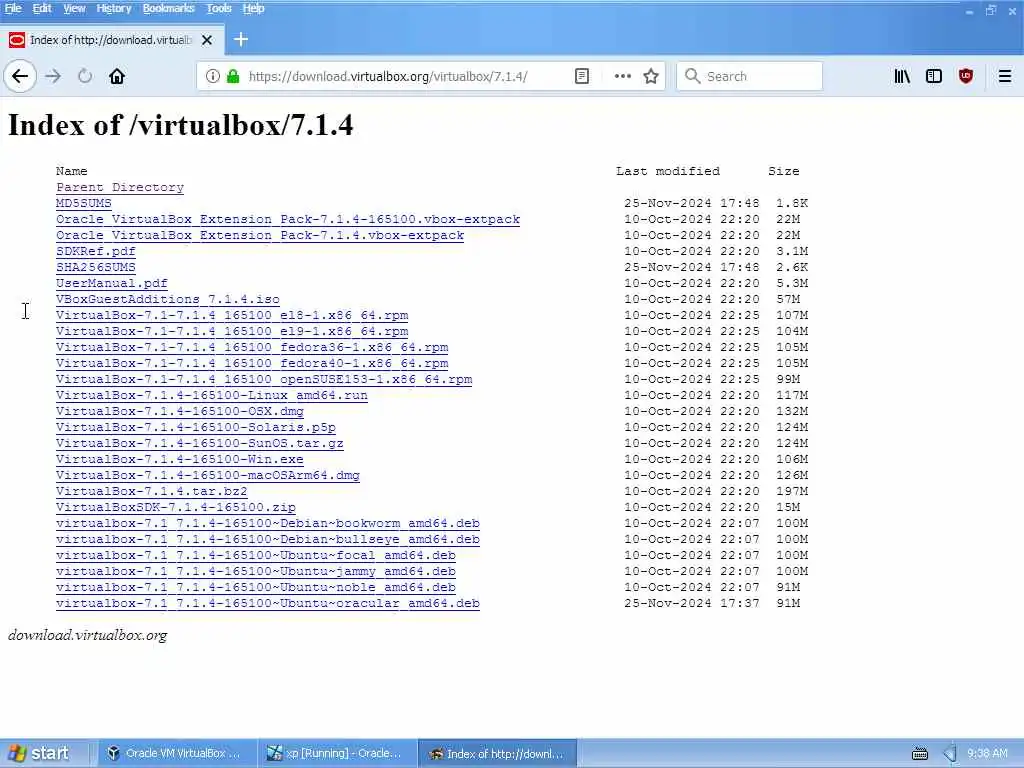Go back with the browser back arrow
The width and height of the screenshot is (1024, 768).
20,76
